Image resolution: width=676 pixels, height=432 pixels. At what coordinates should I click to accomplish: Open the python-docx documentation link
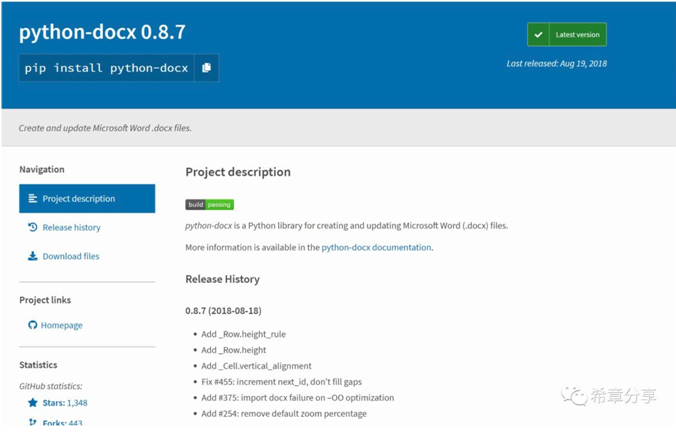pos(376,247)
